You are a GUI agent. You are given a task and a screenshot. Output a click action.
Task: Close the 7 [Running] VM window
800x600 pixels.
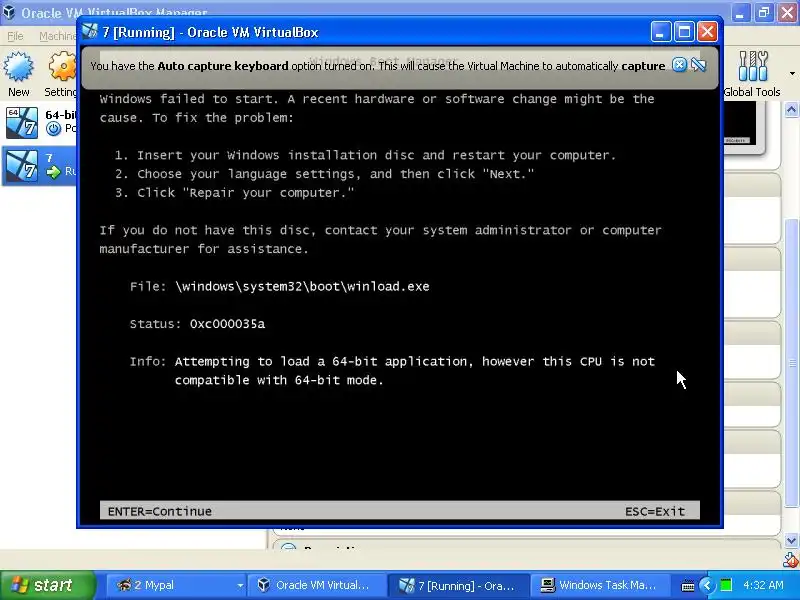click(x=707, y=32)
